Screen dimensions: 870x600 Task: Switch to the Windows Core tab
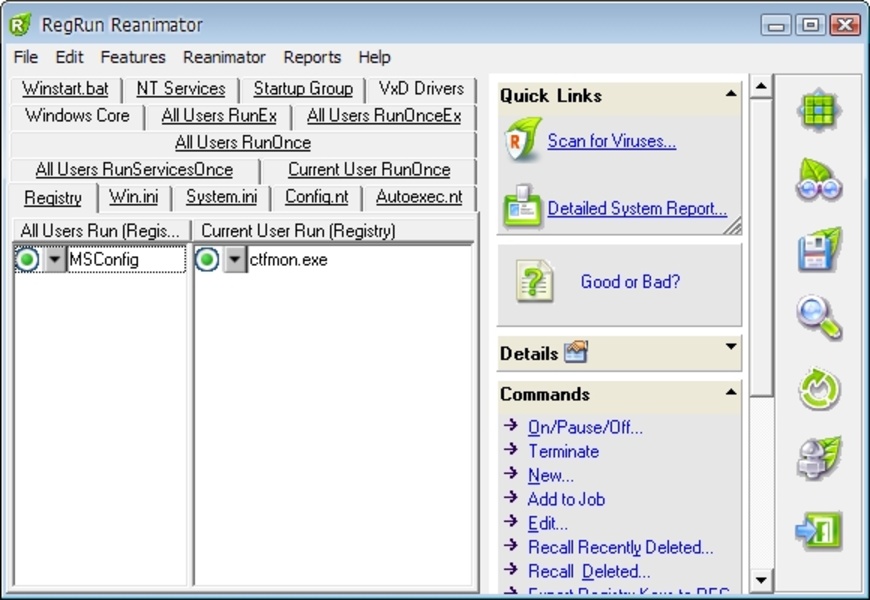[x=77, y=115]
